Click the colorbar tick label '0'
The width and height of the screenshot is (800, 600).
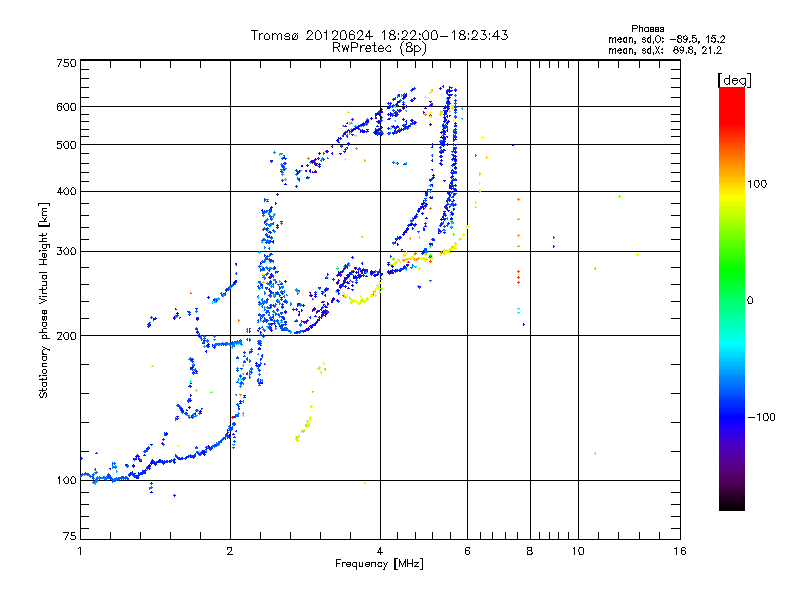coord(750,301)
